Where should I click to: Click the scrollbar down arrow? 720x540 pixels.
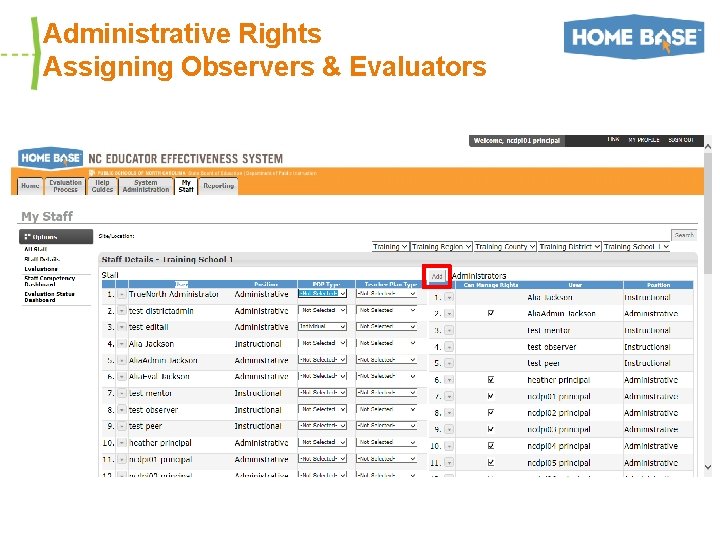coord(708,467)
